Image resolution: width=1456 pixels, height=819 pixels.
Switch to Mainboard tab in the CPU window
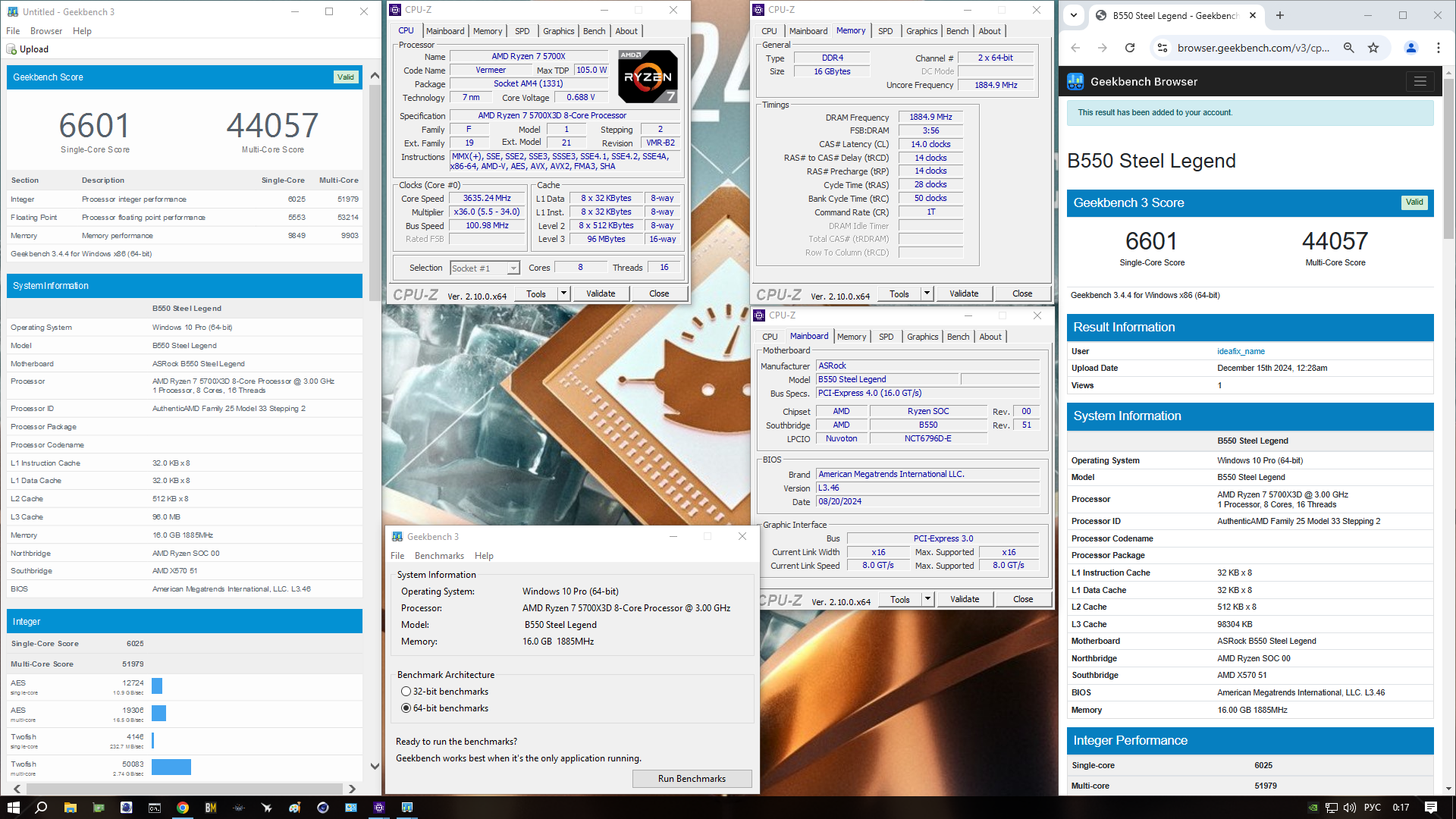445,31
